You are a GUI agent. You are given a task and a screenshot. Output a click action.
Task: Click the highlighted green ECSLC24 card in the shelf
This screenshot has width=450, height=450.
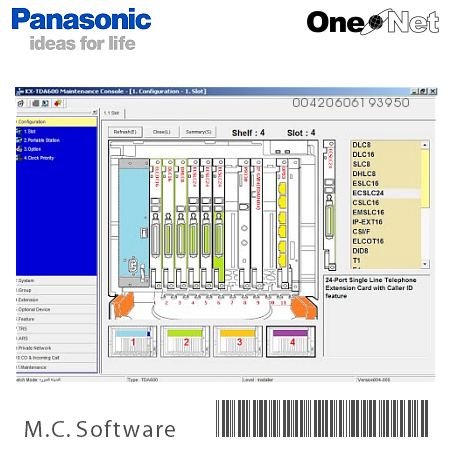click(218, 223)
